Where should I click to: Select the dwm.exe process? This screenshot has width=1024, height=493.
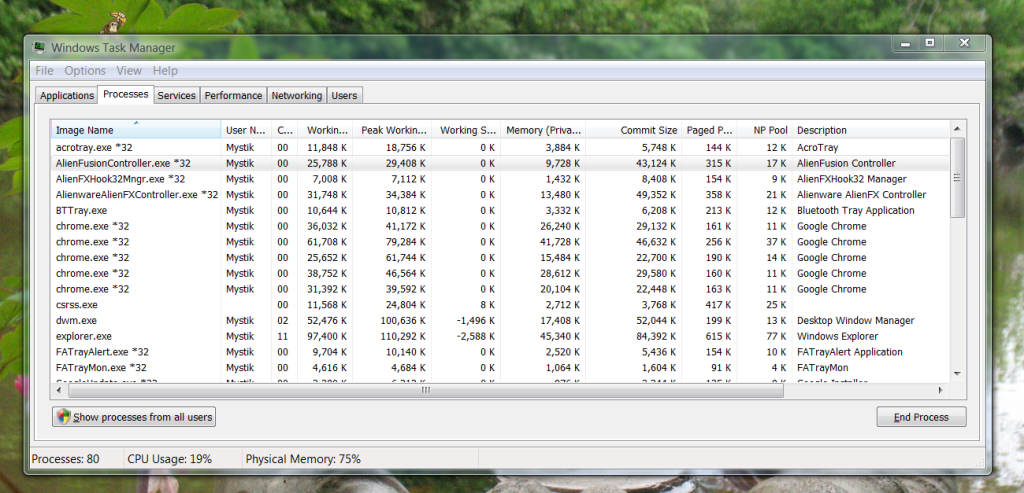click(x=500, y=321)
